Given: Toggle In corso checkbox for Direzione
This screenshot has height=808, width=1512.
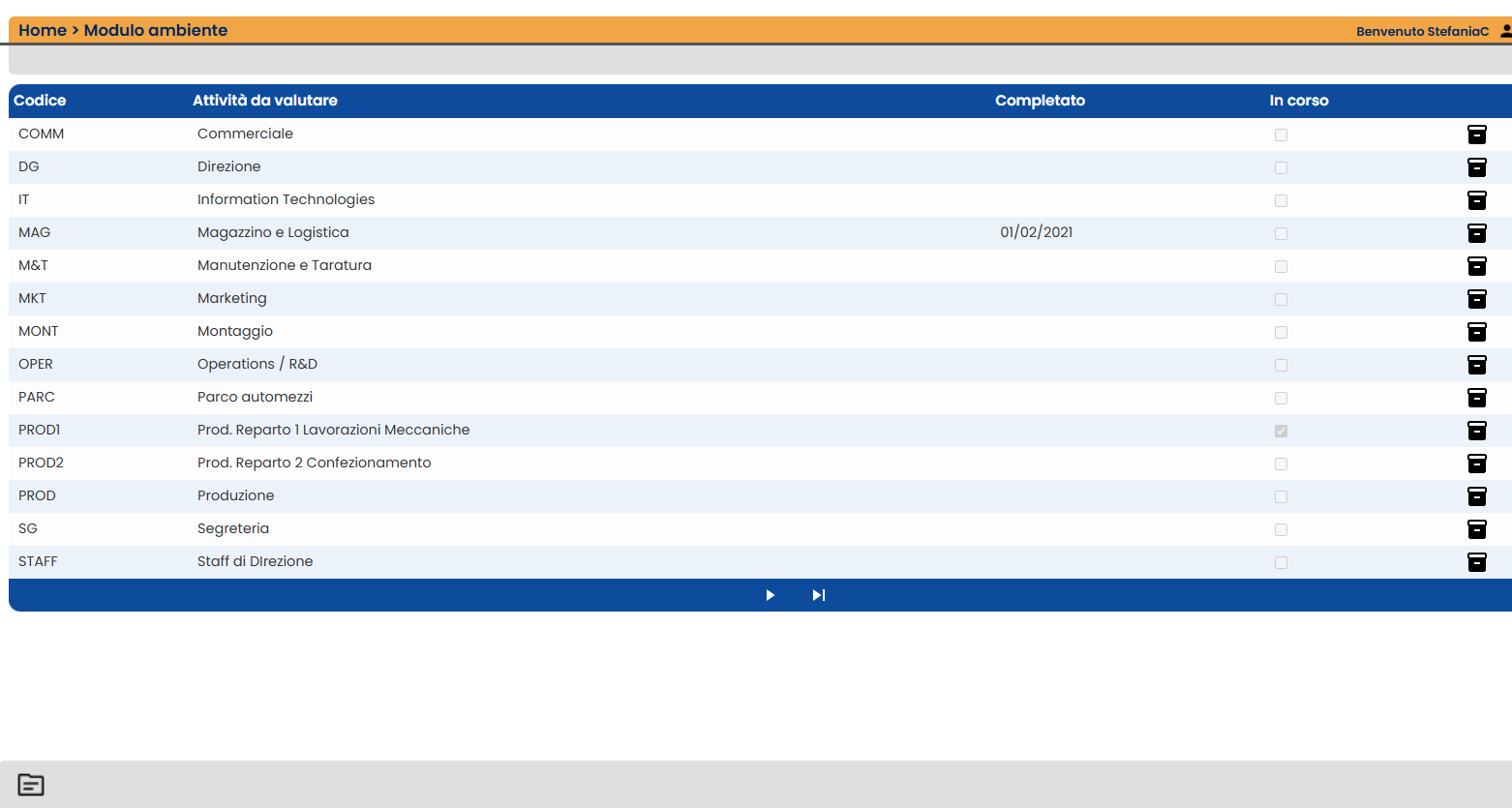Looking at the screenshot, I should [x=1281, y=167].
